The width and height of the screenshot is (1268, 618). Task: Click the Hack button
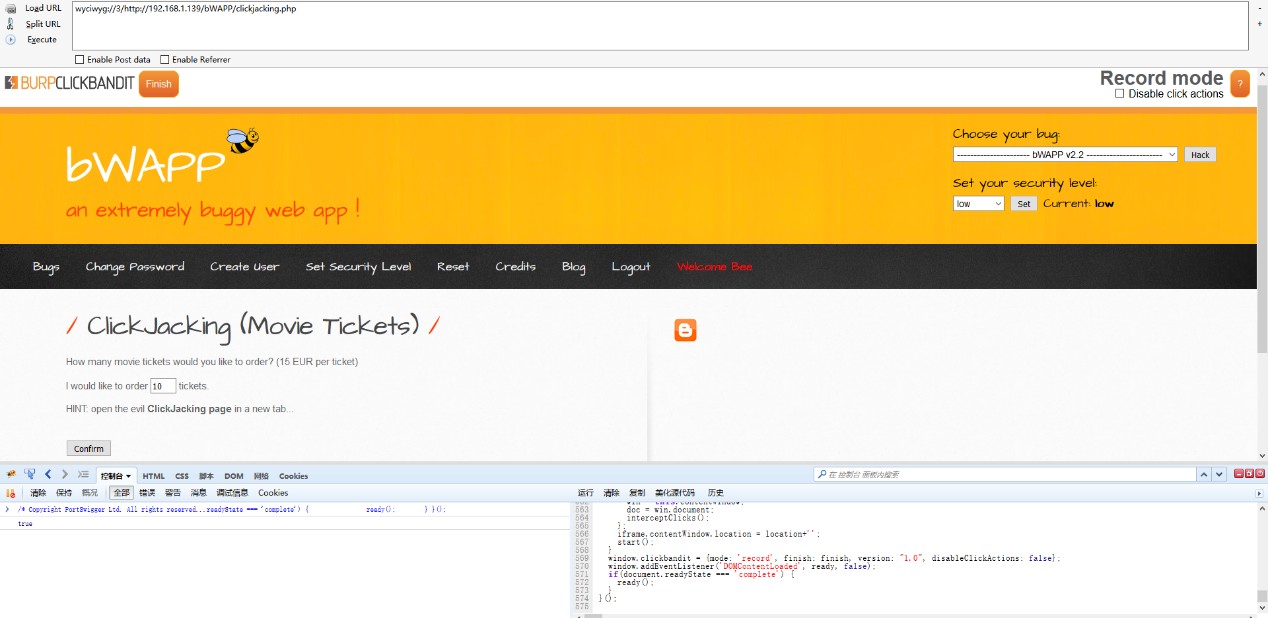pos(1200,155)
